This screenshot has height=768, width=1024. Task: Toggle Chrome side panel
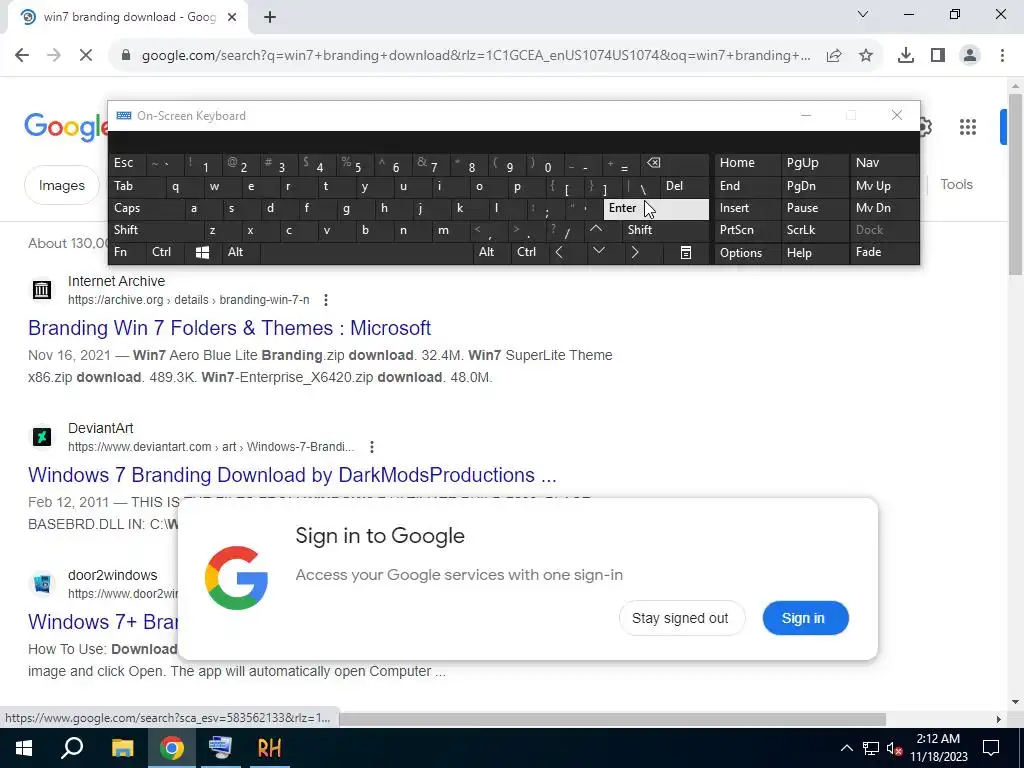[x=938, y=56]
